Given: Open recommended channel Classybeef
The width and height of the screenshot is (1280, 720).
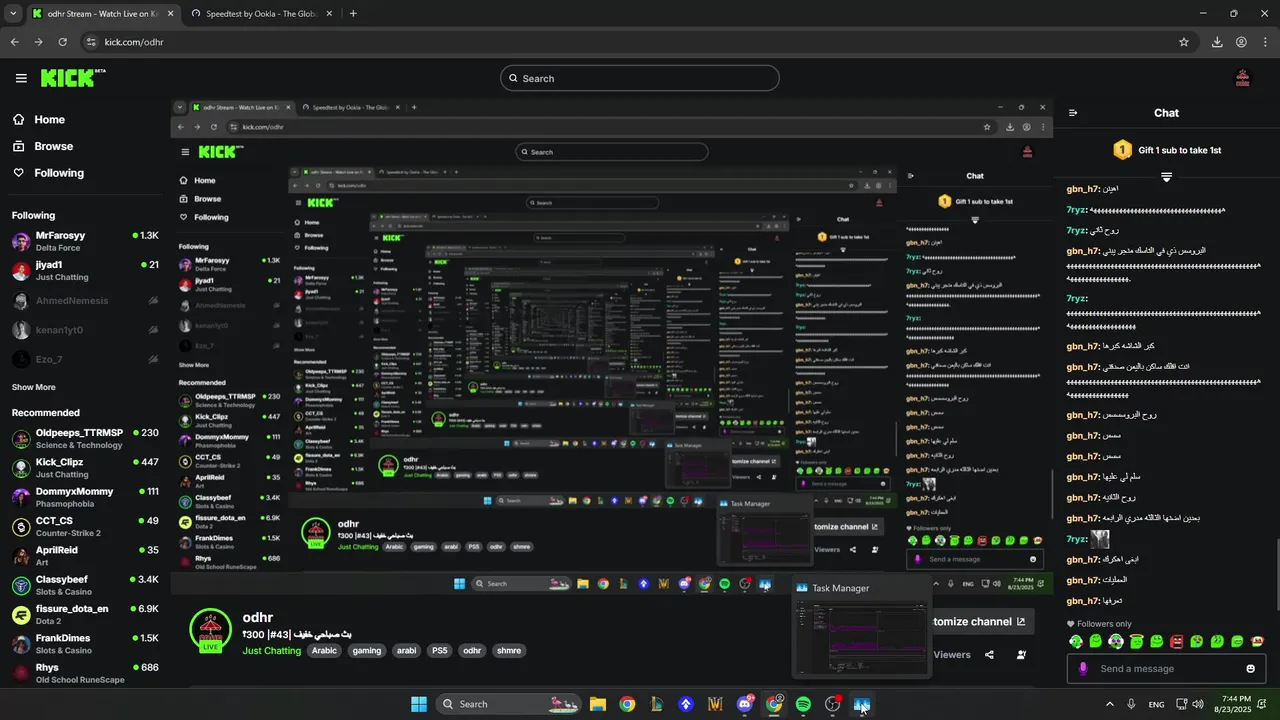Looking at the screenshot, I should click(85, 585).
